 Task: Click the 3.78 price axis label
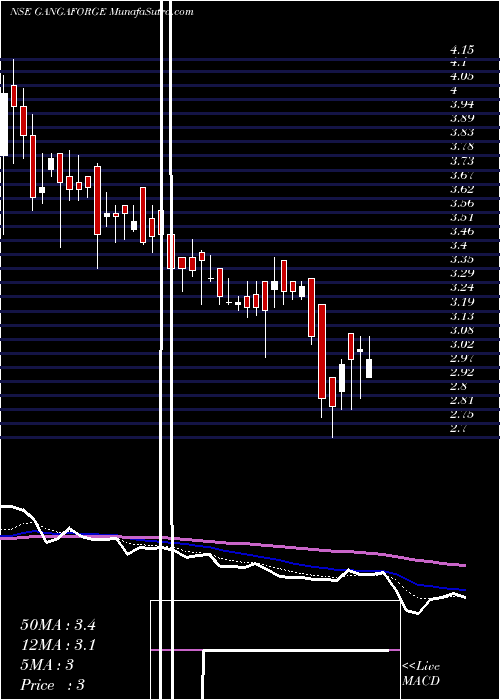coord(462,146)
